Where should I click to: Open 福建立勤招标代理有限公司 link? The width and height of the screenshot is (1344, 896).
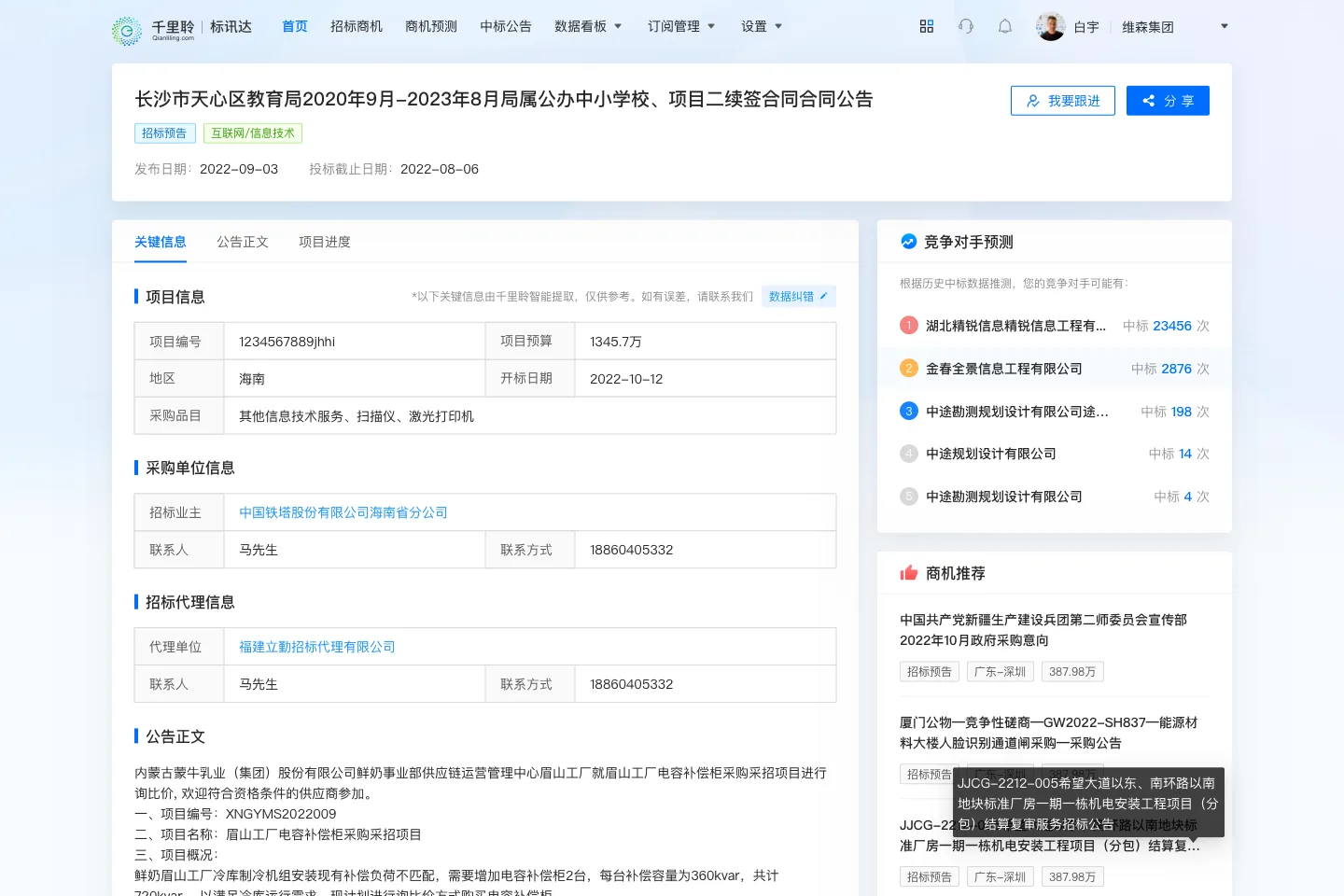click(x=317, y=647)
